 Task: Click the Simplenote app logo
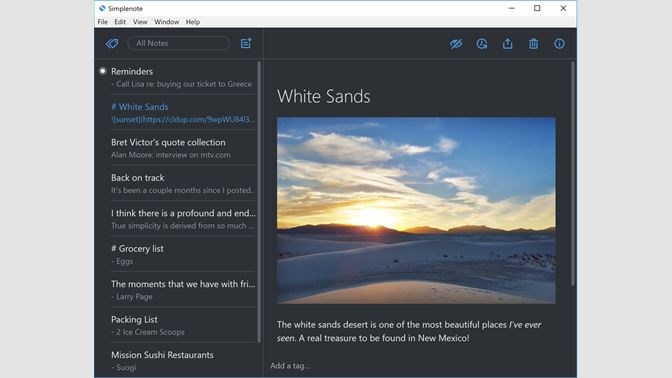[102, 8]
